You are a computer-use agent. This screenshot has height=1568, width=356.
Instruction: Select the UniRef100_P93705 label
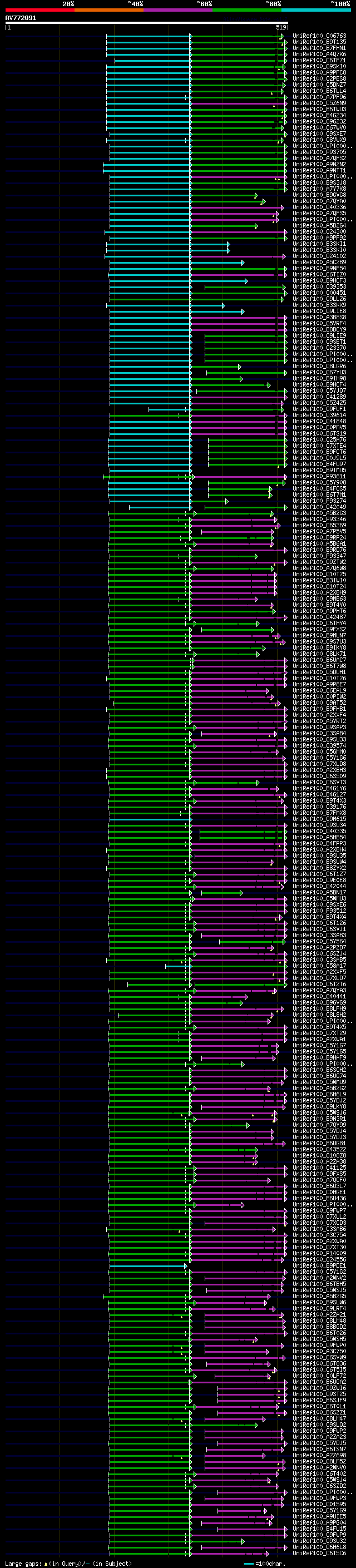click(319, 152)
